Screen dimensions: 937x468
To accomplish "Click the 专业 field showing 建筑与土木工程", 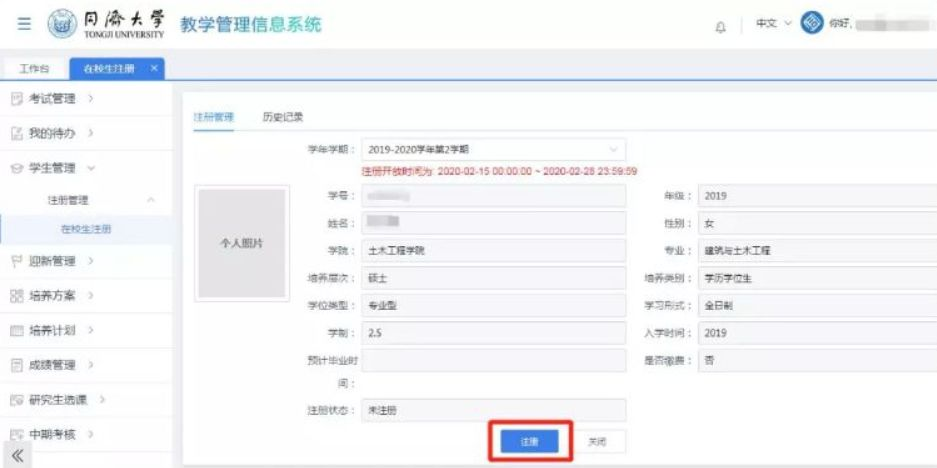I will pyautogui.click(x=817, y=251).
